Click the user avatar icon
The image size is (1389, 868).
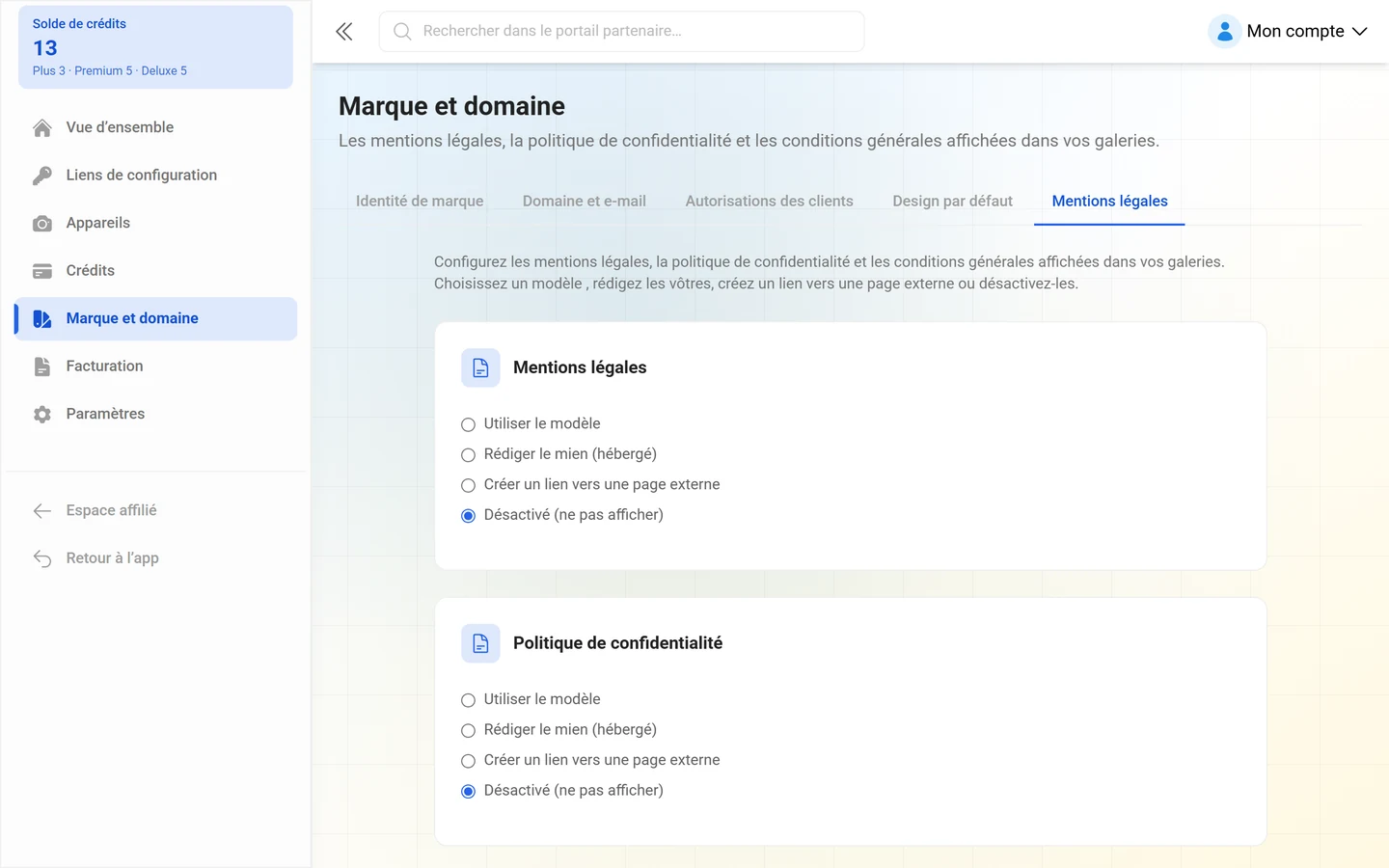(1224, 32)
